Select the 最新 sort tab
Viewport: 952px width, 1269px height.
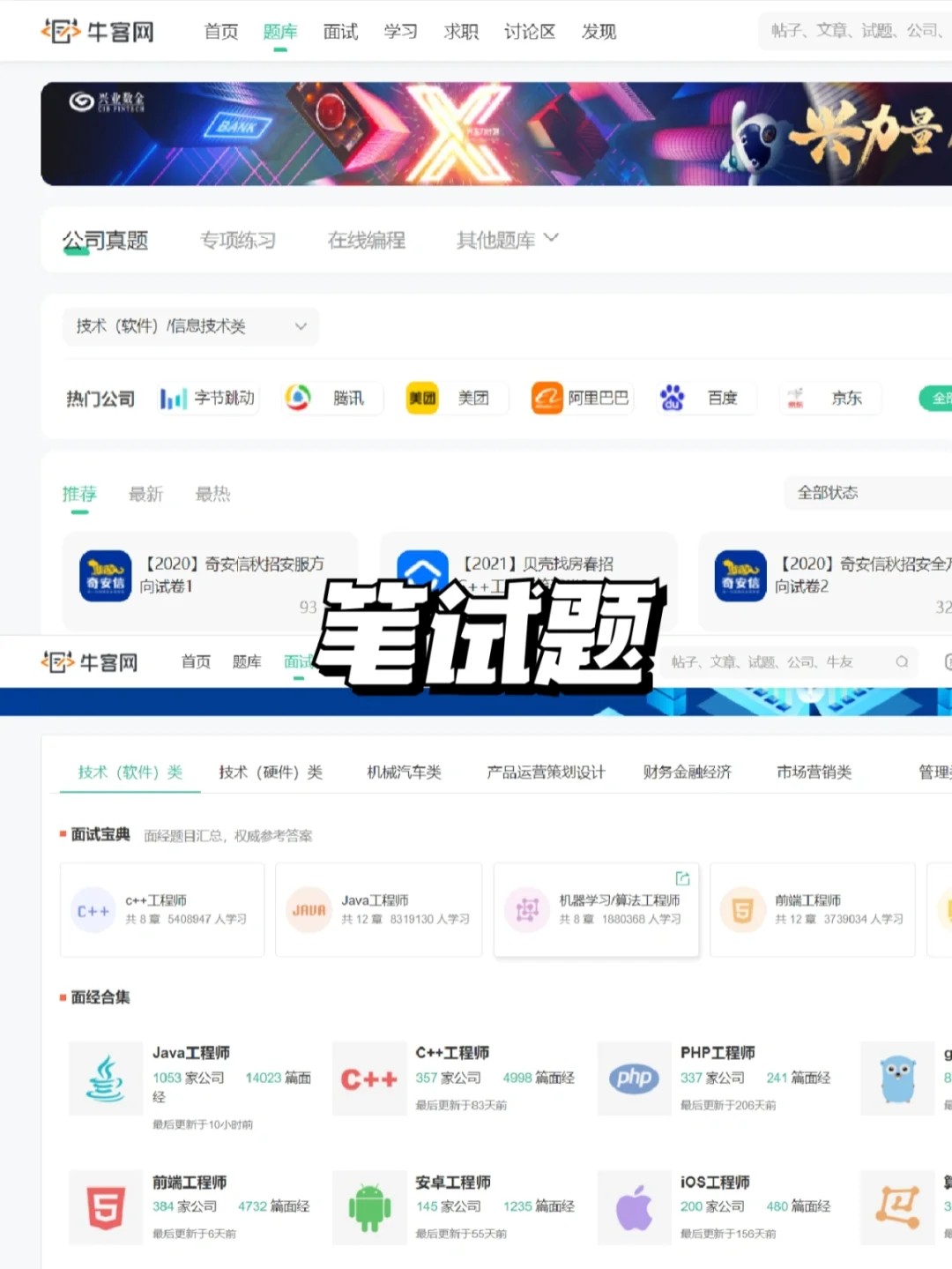point(146,494)
